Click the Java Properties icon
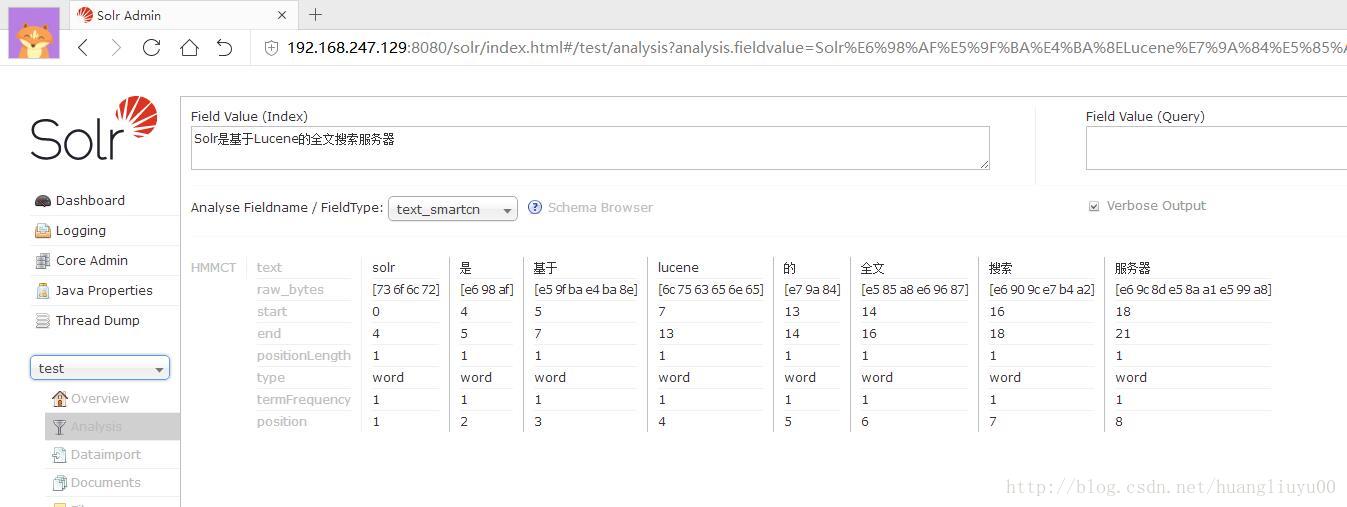 coord(42,291)
